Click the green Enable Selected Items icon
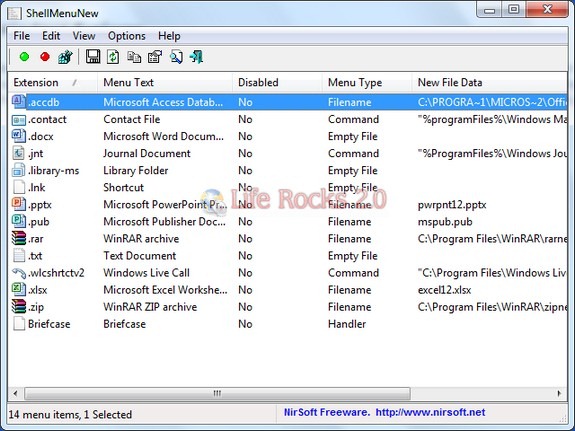The height and width of the screenshot is (431, 575). pyautogui.click(x=25, y=57)
